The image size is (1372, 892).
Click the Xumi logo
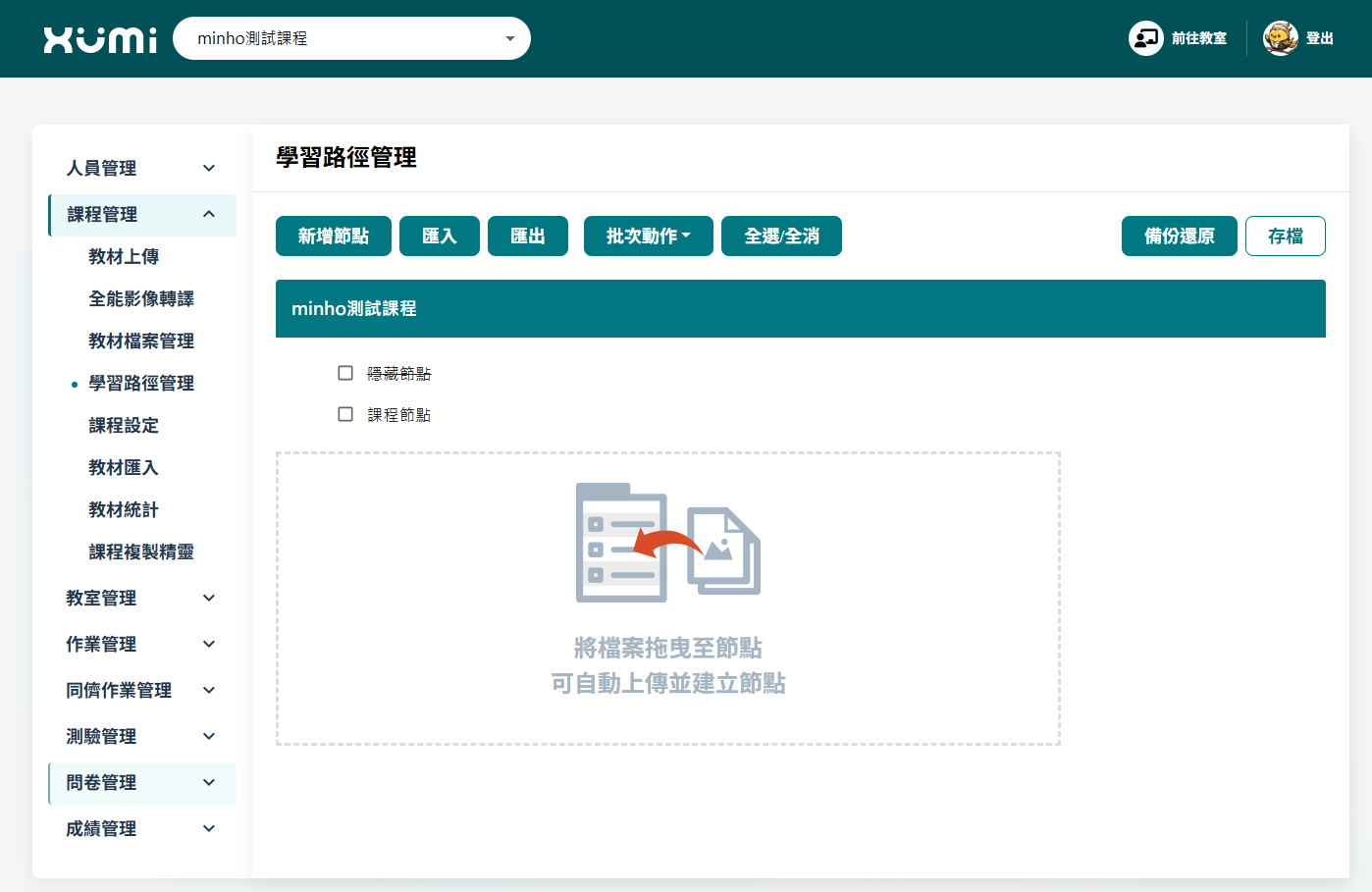[x=100, y=39]
